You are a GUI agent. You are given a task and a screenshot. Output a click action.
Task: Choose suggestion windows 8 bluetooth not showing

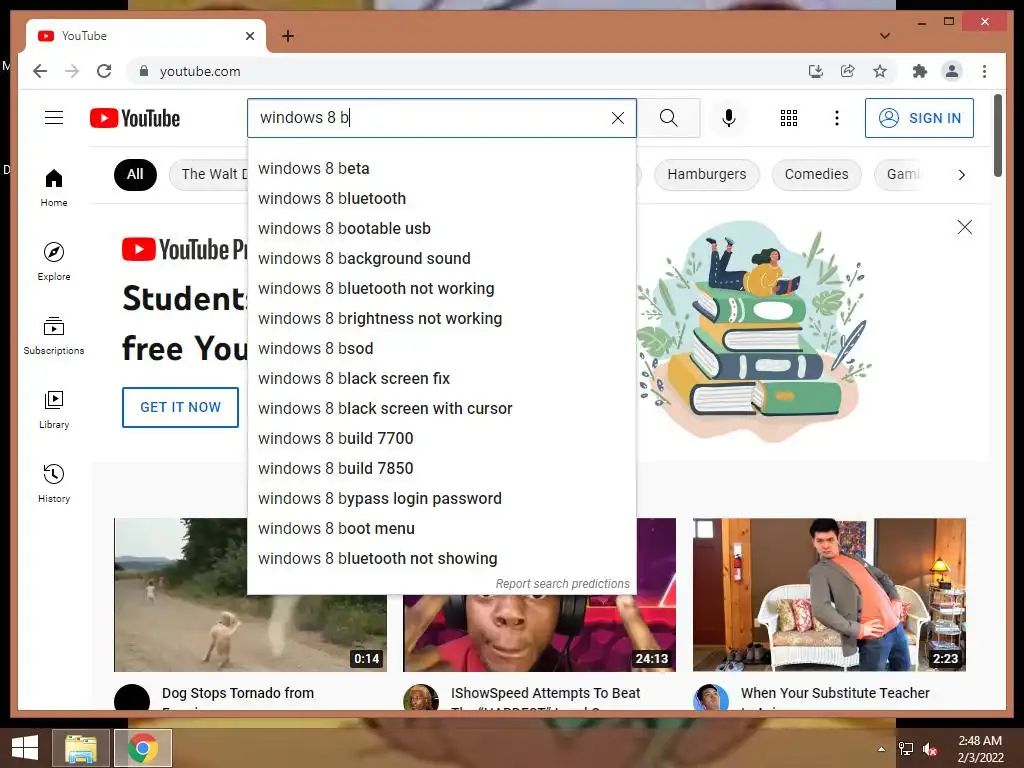click(441, 559)
